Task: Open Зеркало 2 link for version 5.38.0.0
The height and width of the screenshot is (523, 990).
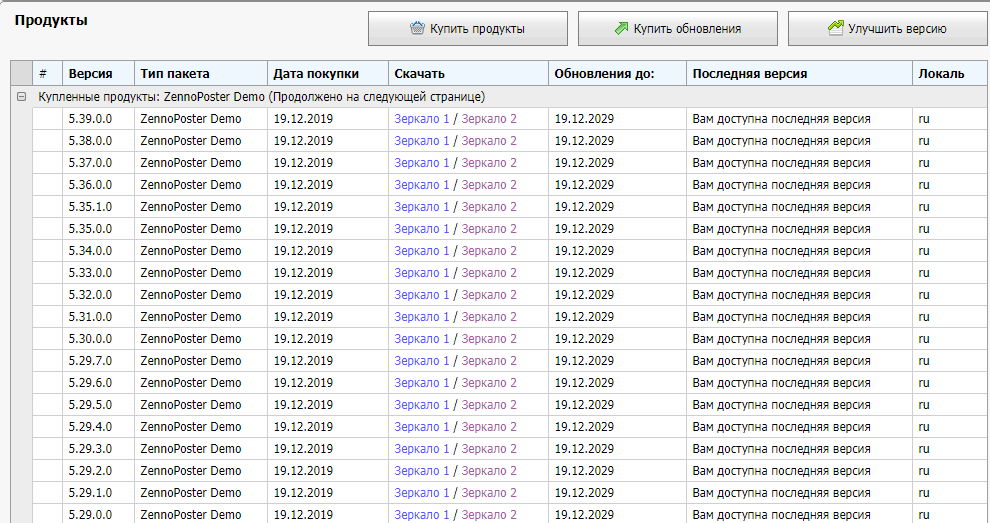Action: [489, 141]
